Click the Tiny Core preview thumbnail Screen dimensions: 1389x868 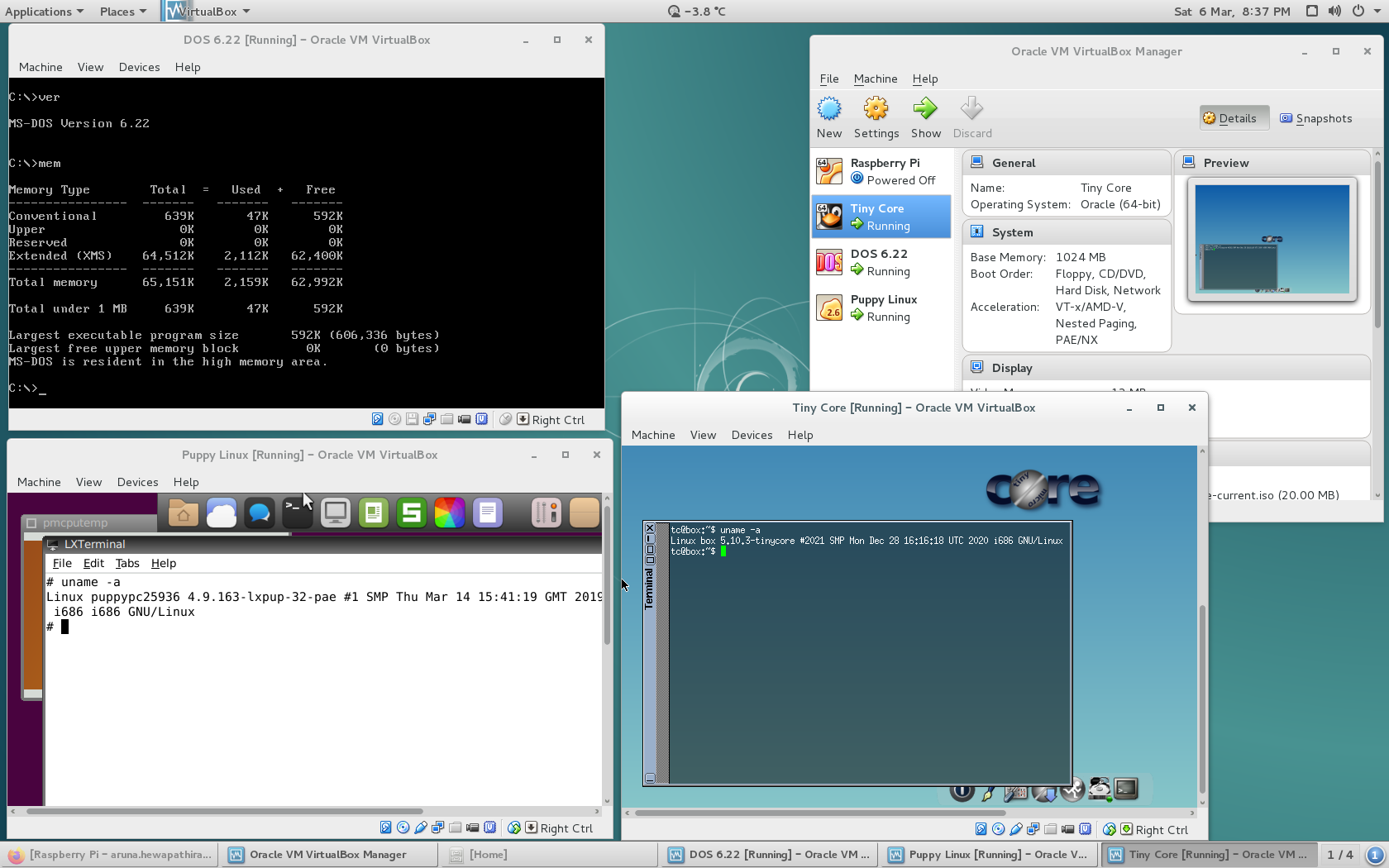pos(1272,239)
